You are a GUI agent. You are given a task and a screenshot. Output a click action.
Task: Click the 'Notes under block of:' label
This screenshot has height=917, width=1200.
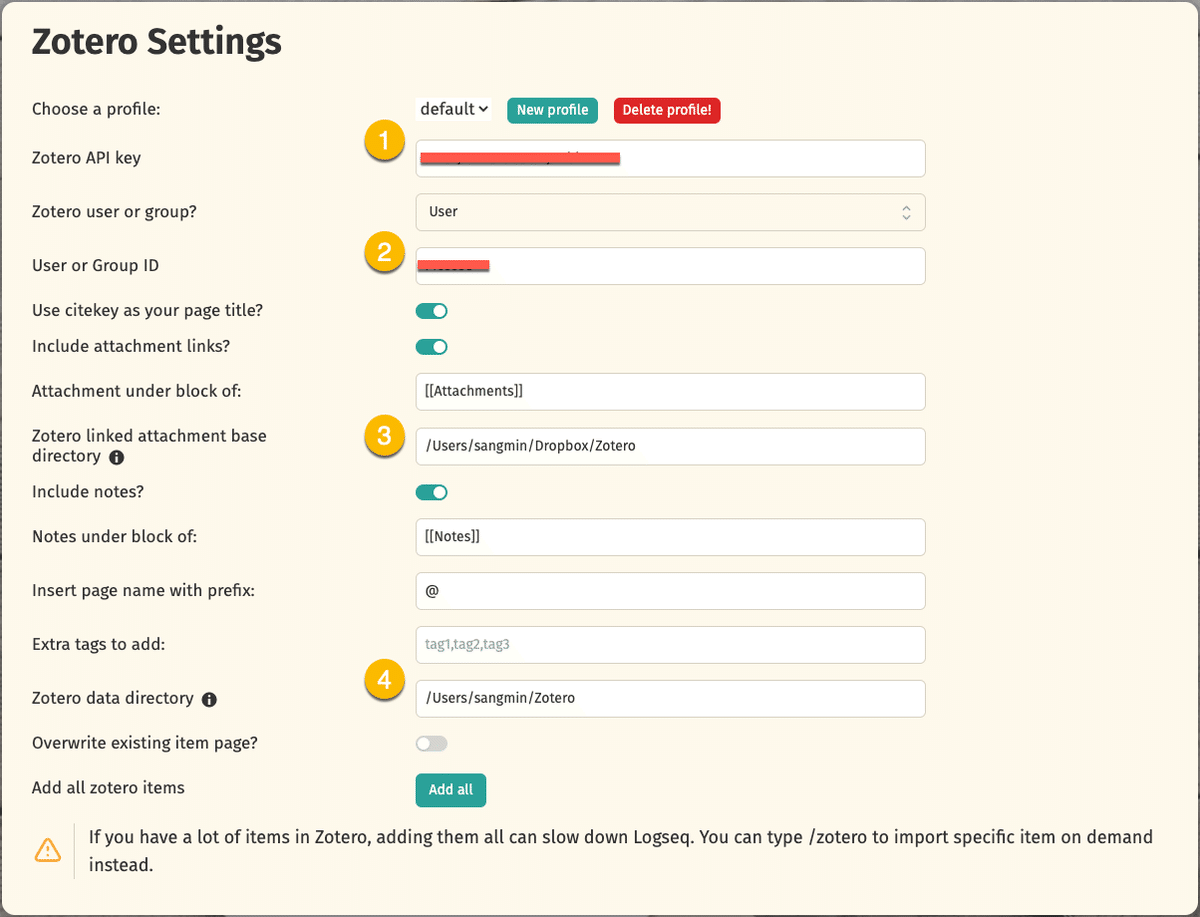115,537
